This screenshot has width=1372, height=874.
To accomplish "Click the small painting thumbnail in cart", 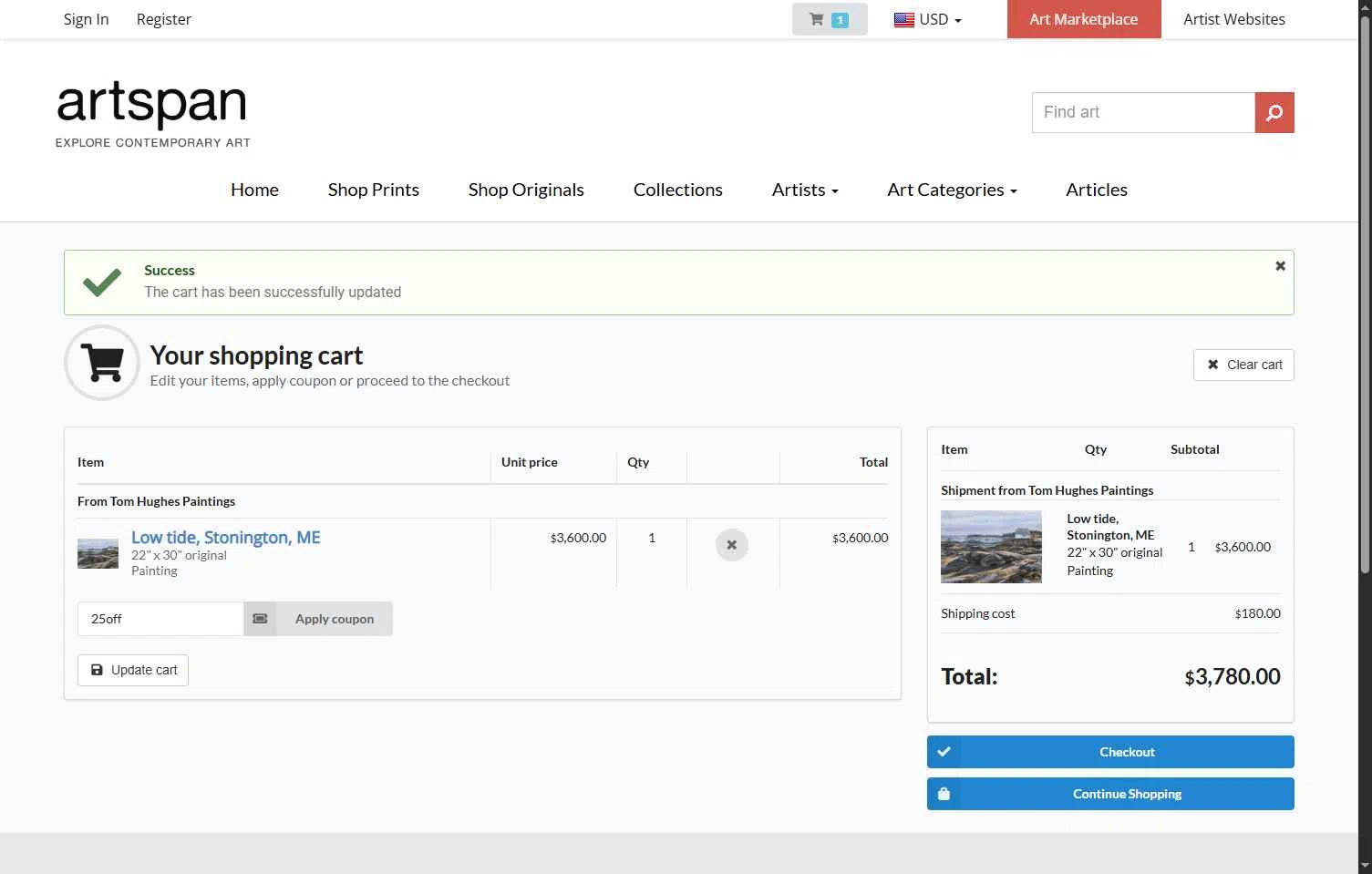I will tap(98, 554).
